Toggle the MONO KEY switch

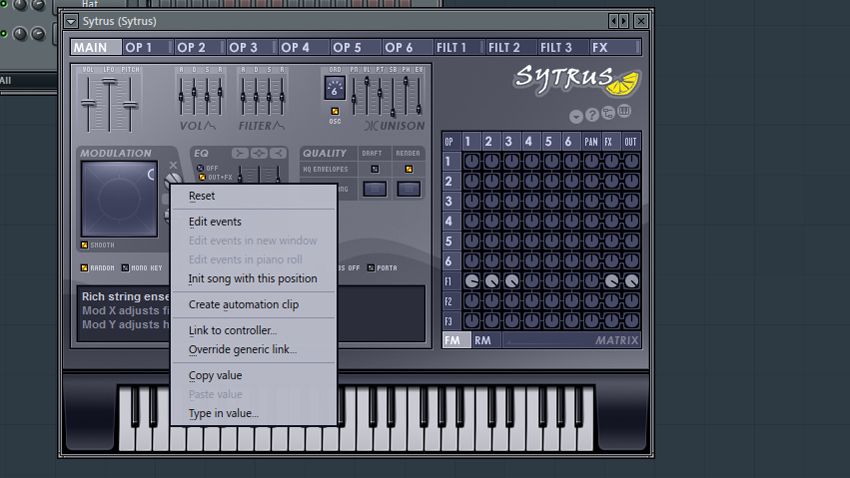(x=125, y=268)
